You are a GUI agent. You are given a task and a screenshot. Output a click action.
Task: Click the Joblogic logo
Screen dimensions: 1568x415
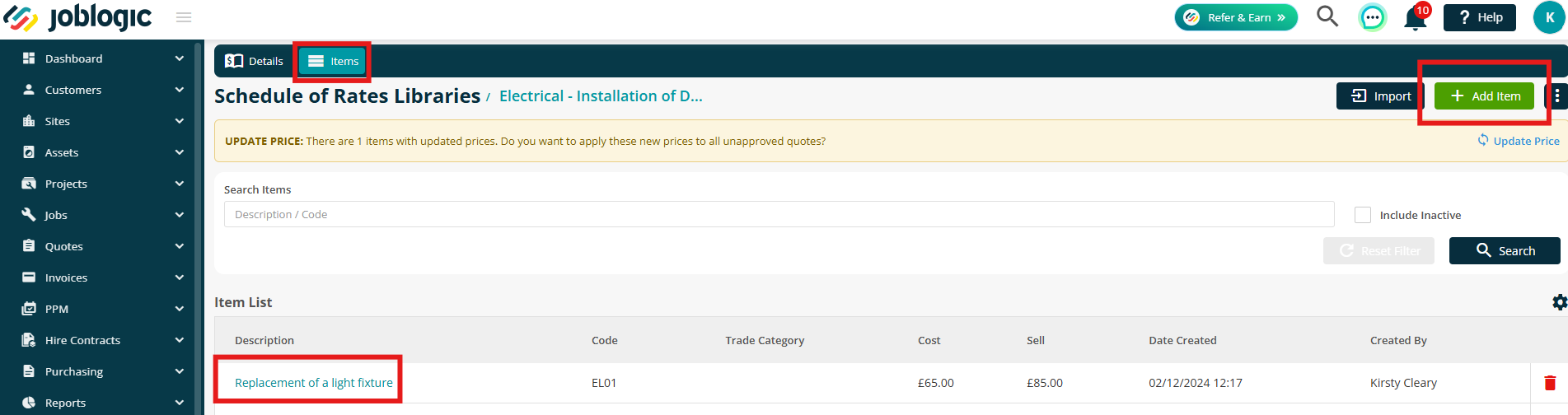pos(78,17)
